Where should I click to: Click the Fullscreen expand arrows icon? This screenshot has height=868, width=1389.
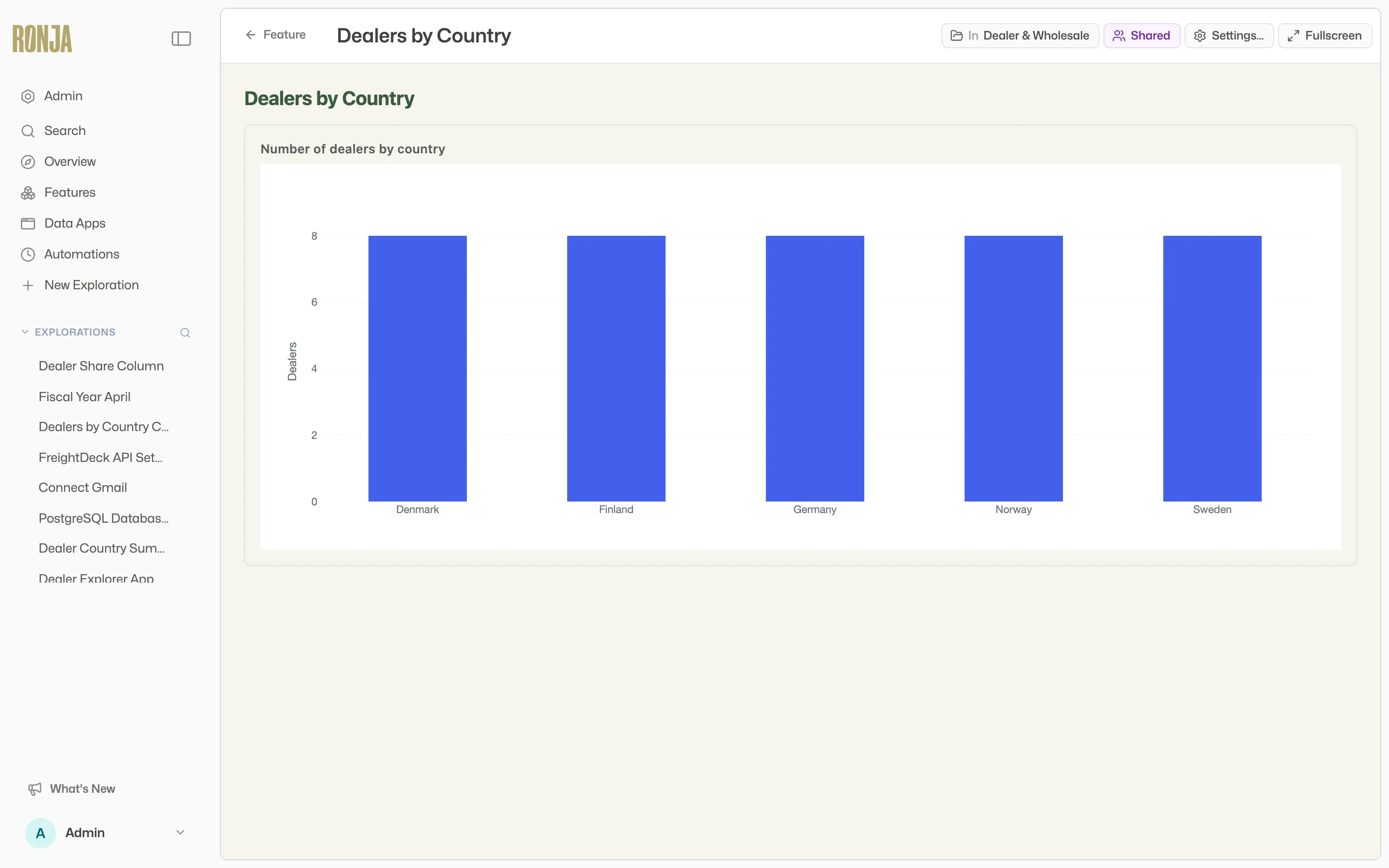pyautogui.click(x=1293, y=36)
